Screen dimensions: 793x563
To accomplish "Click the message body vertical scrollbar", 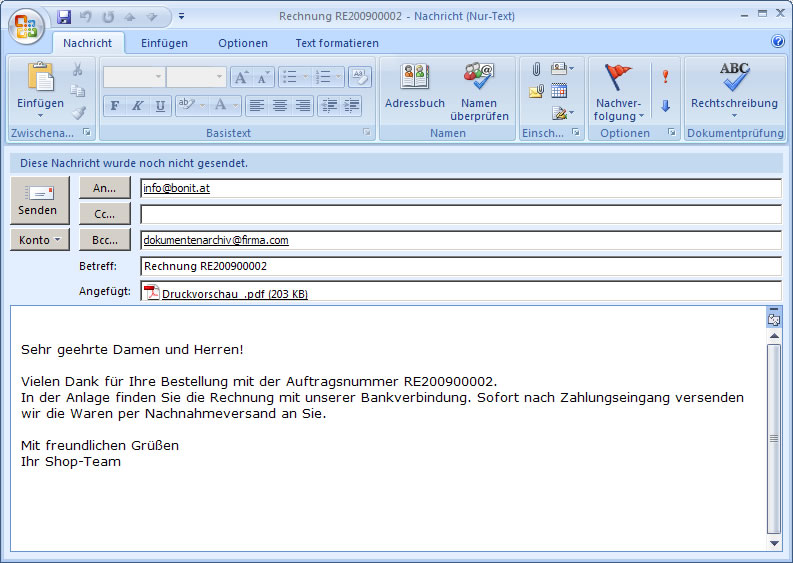I will pos(774,439).
